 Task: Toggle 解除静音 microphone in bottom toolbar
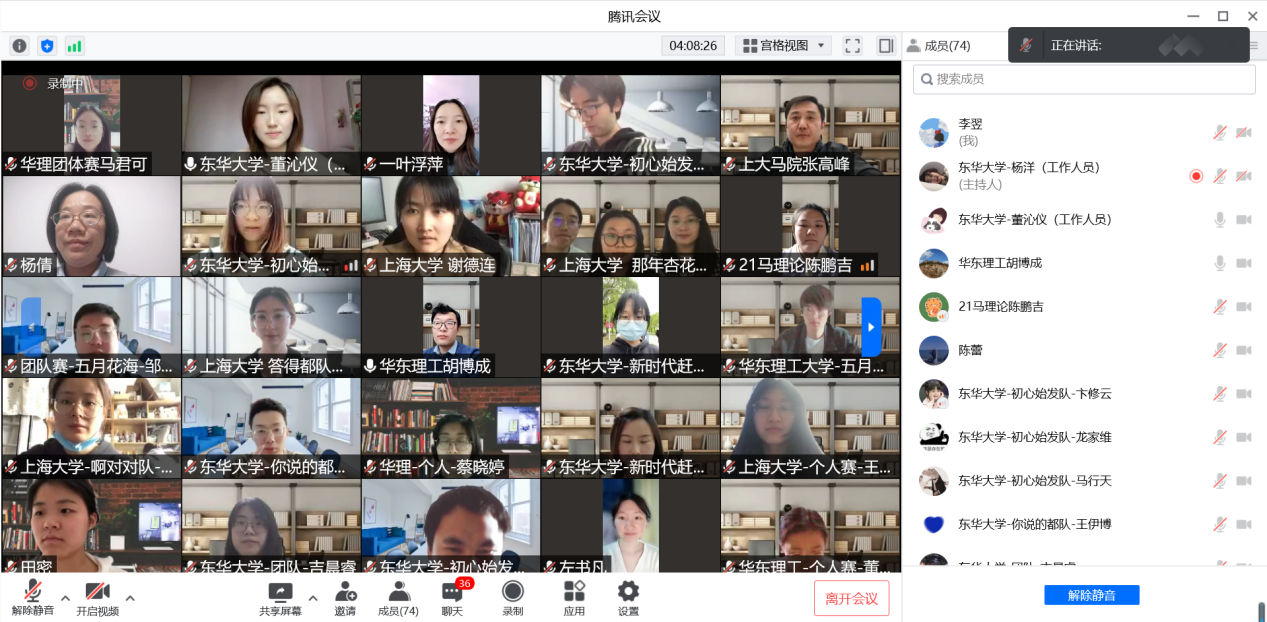point(33,597)
